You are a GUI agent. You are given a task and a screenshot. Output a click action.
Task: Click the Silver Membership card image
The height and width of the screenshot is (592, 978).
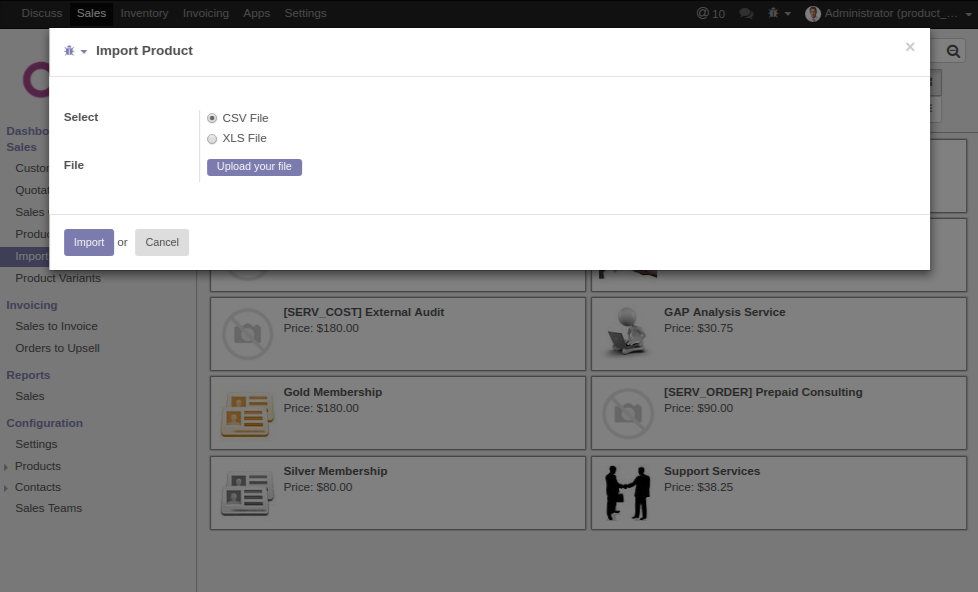[246, 493]
